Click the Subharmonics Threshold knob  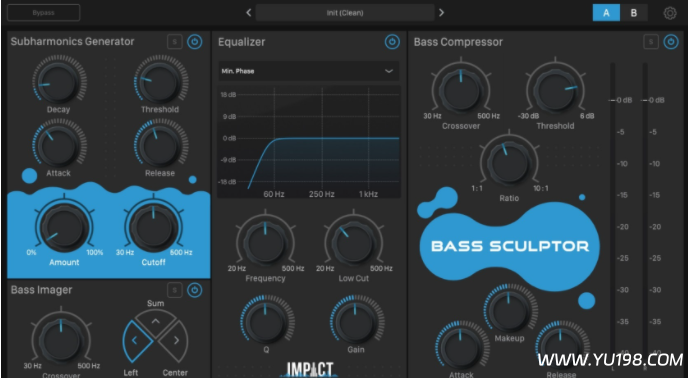[x=161, y=82]
